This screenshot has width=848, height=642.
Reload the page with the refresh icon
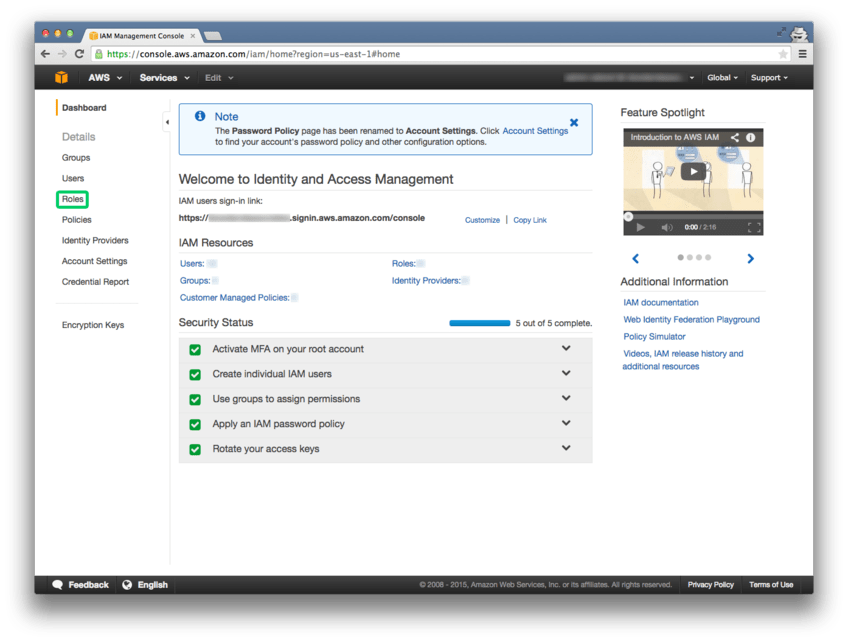tap(80, 54)
